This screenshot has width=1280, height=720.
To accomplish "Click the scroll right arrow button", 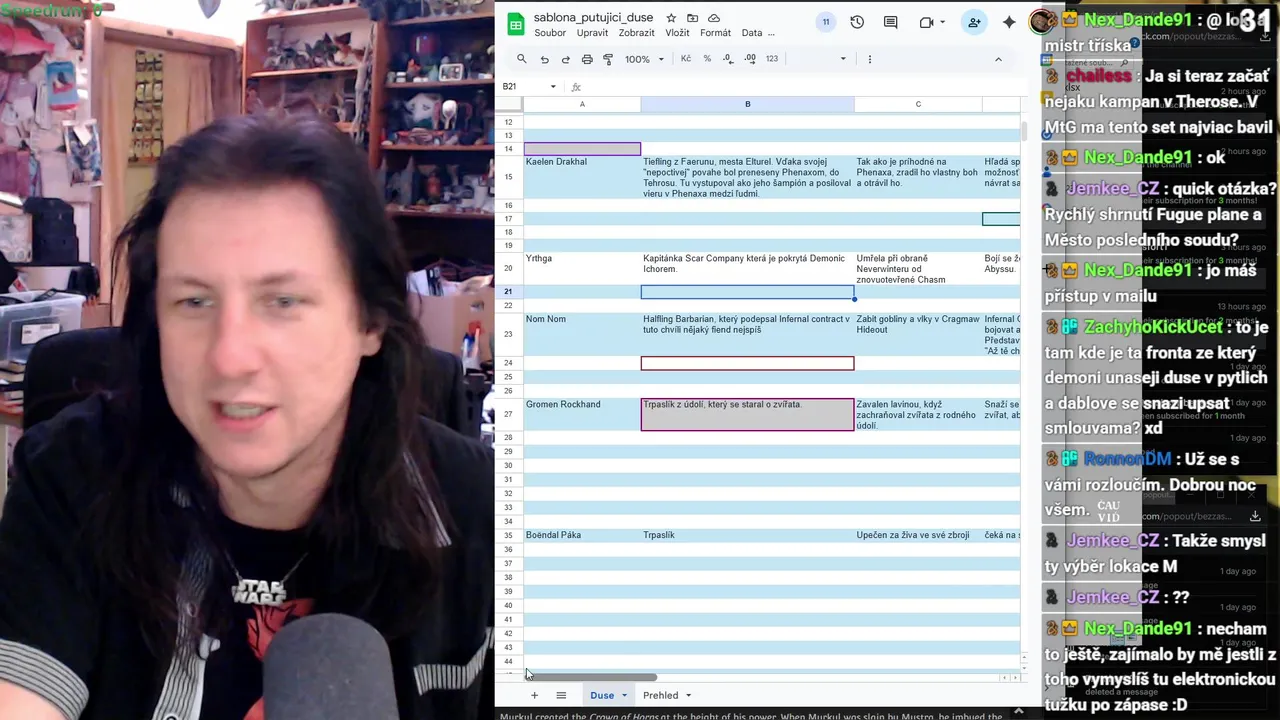I will [1016, 678].
